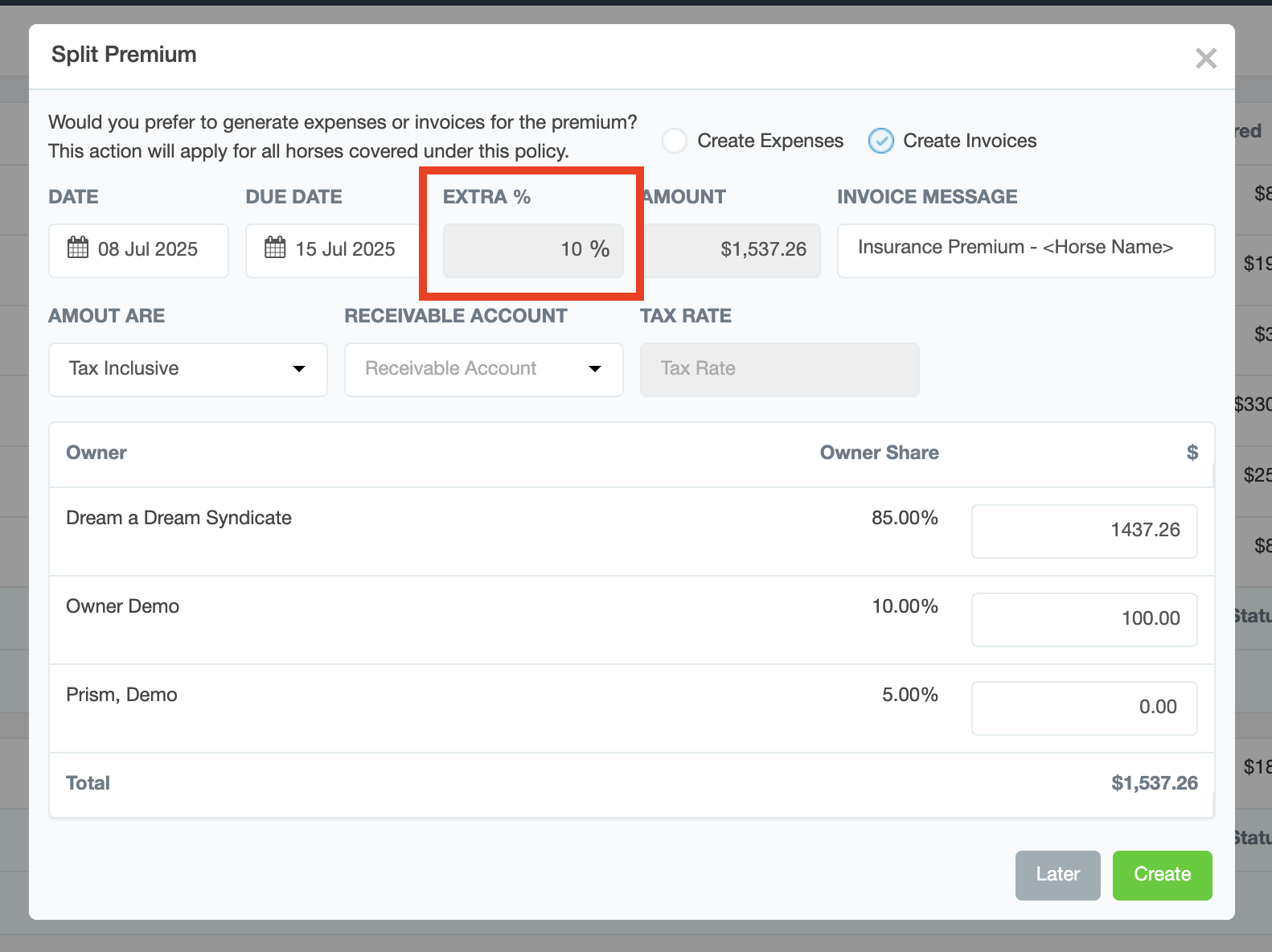Close the Split Premium dialog
Image resolution: width=1272 pixels, height=952 pixels.
[1205, 58]
